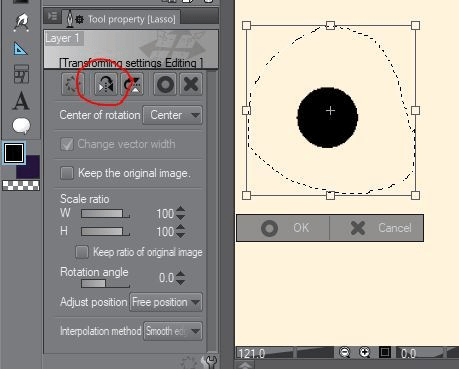Fit canvas to screen icon
The image size is (459, 369).
pyautogui.click(x=385, y=352)
